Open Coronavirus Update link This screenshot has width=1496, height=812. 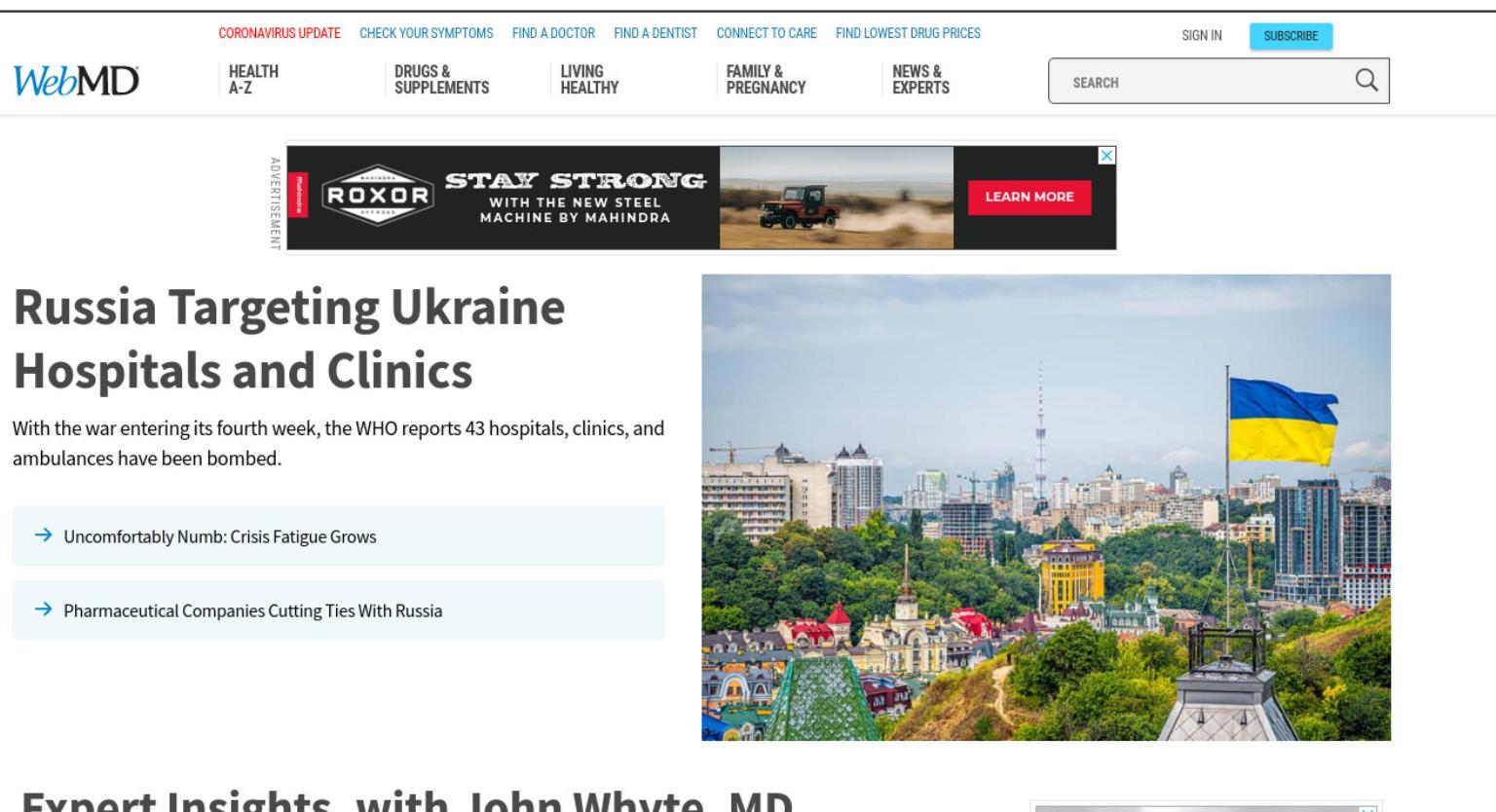280,33
